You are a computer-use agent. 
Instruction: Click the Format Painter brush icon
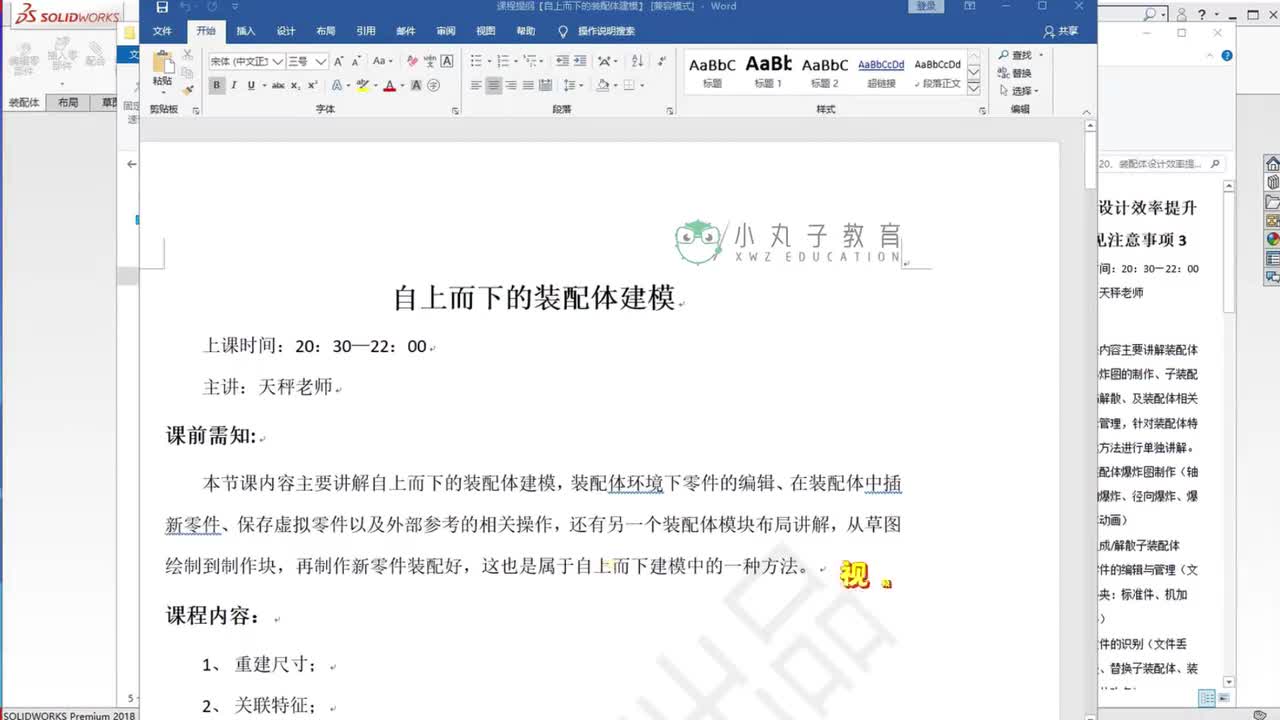pyautogui.click(x=187, y=90)
